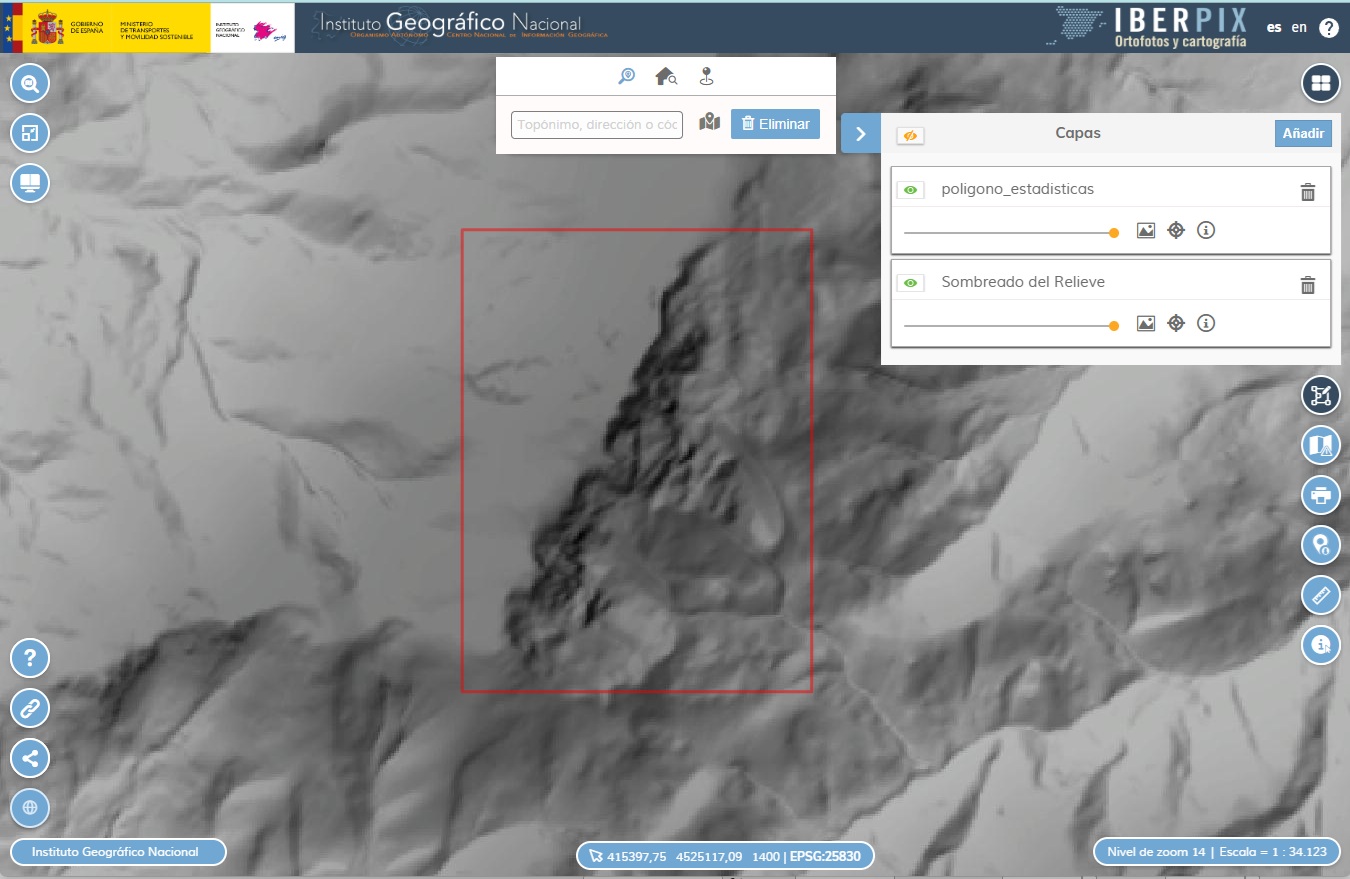The height and width of the screenshot is (879, 1350).
Task: Adjust opacity slider of poligono_estadisticas
Action: [1010, 233]
